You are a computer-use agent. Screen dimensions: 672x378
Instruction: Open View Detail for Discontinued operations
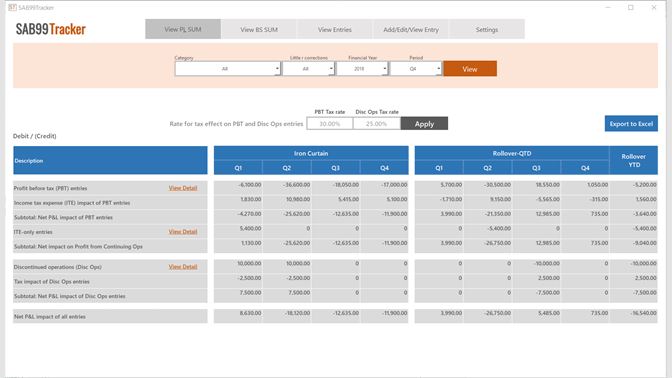coord(183,267)
